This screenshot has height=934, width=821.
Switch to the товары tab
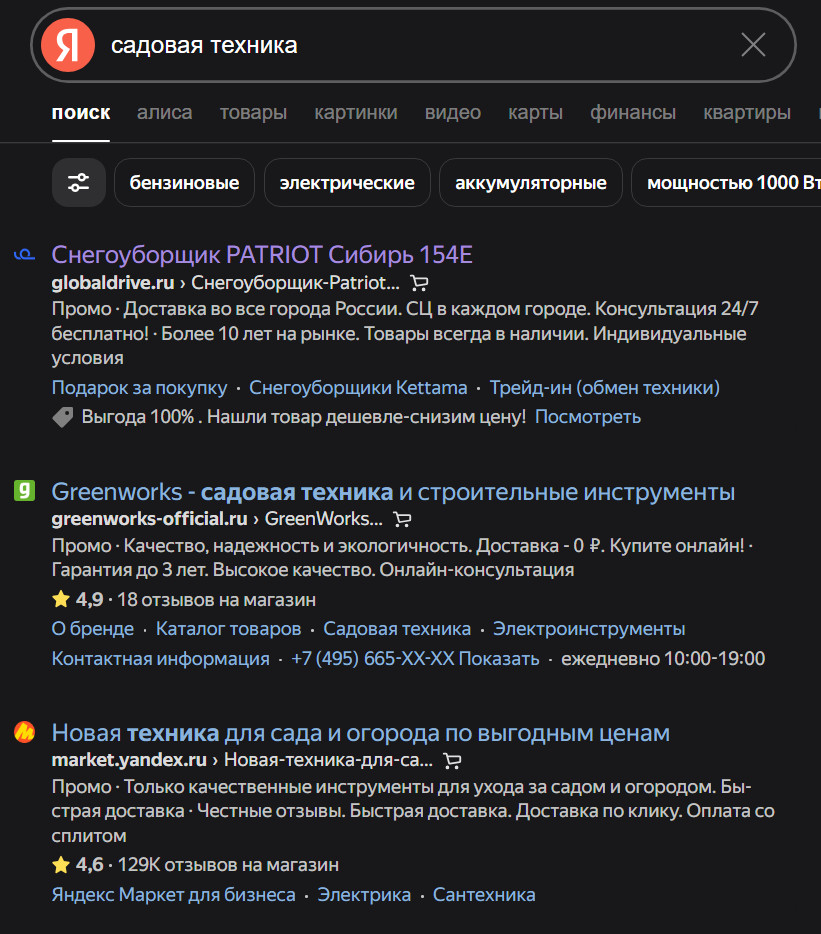coord(253,113)
